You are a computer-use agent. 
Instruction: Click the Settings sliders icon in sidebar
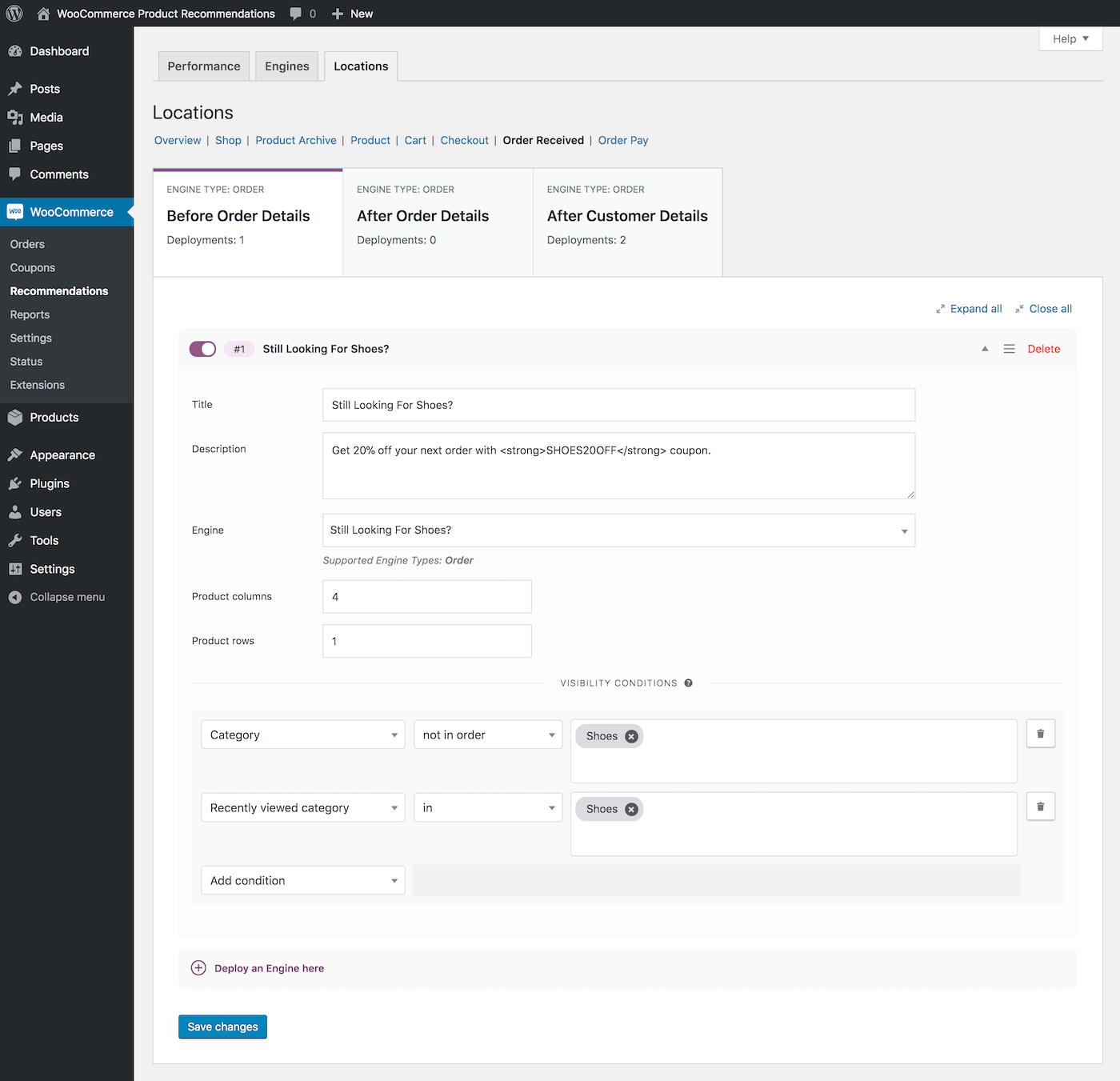[15, 569]
